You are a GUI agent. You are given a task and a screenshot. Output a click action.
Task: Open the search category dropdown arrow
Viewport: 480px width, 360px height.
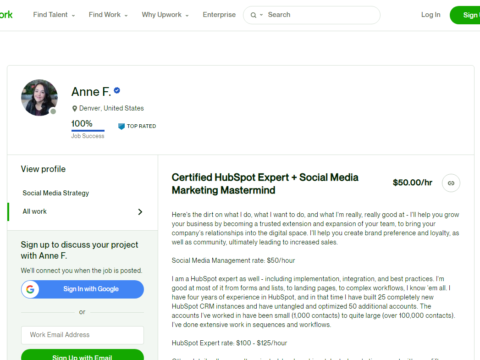[261, 15]
